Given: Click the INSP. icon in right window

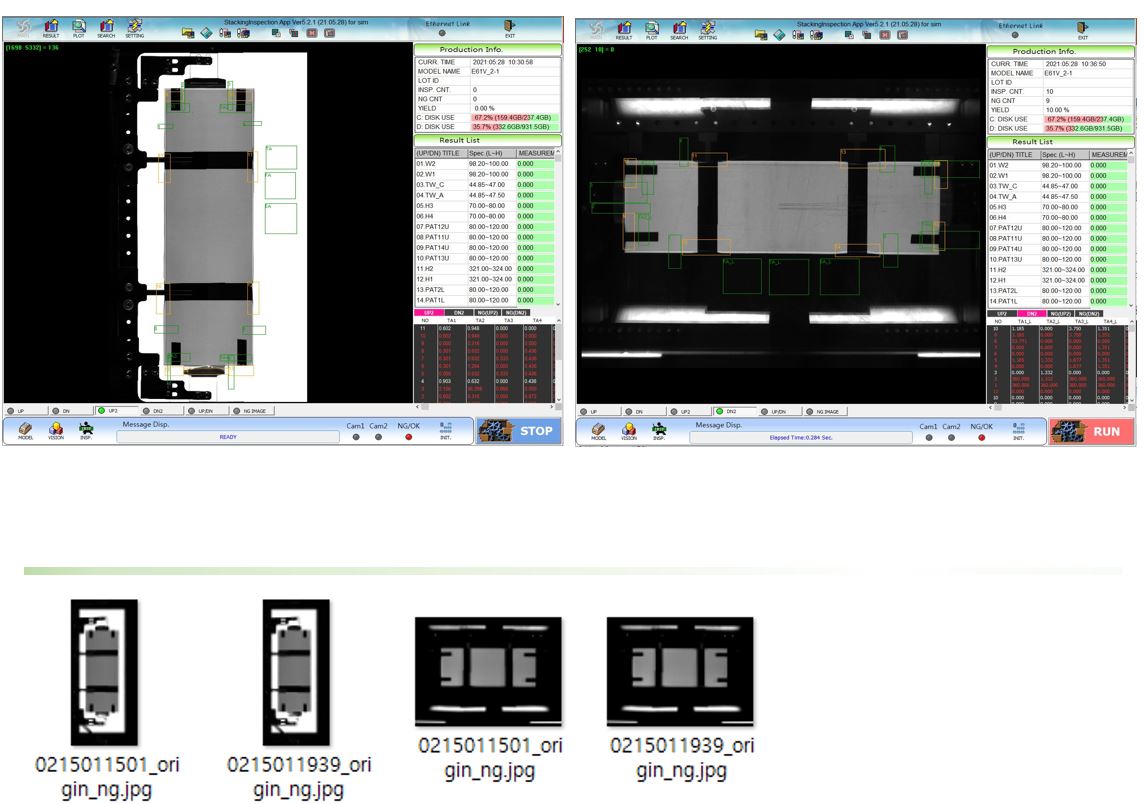Looking at the screenshot, I should pyautogui.click(x=659, y=431).
